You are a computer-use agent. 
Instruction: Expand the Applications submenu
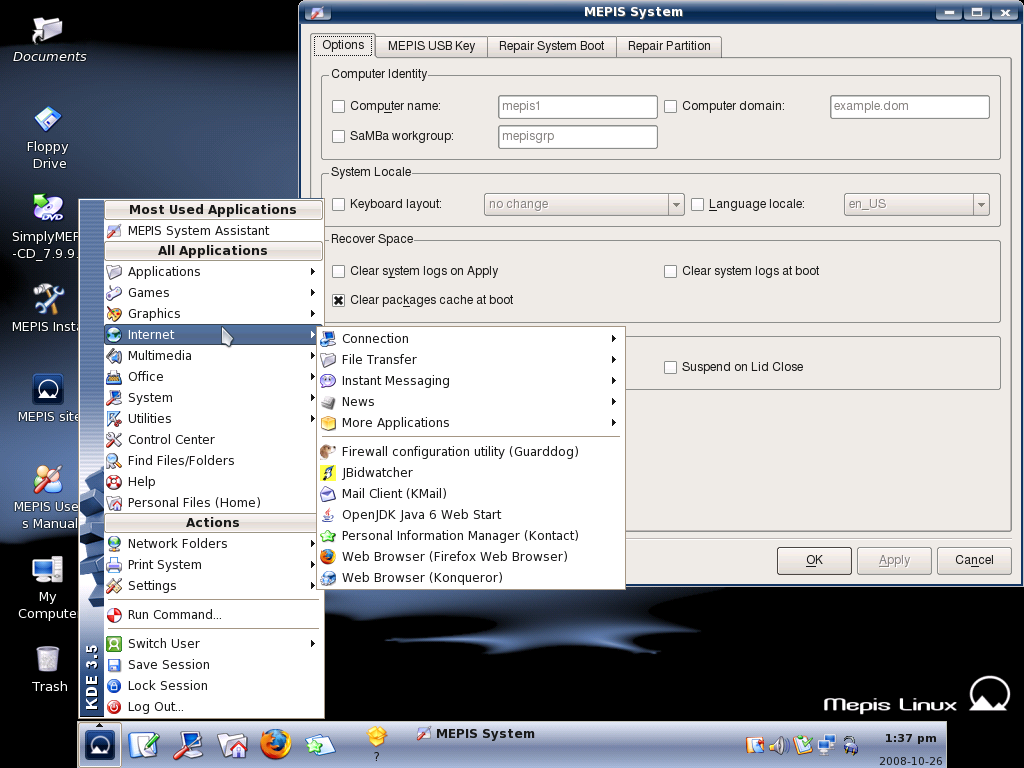click(x=213, y=272)
